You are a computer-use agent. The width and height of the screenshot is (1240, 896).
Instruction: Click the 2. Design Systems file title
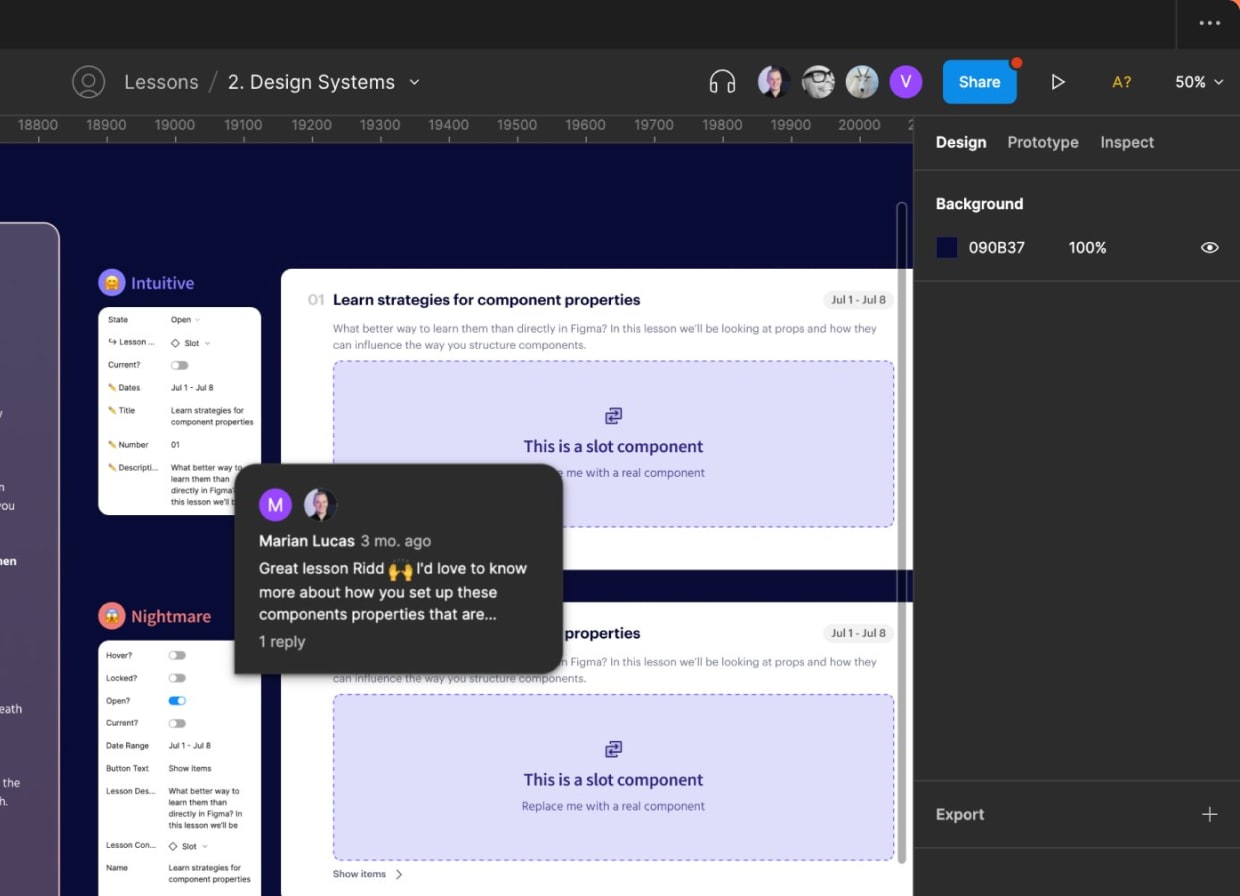coord(311,82)
